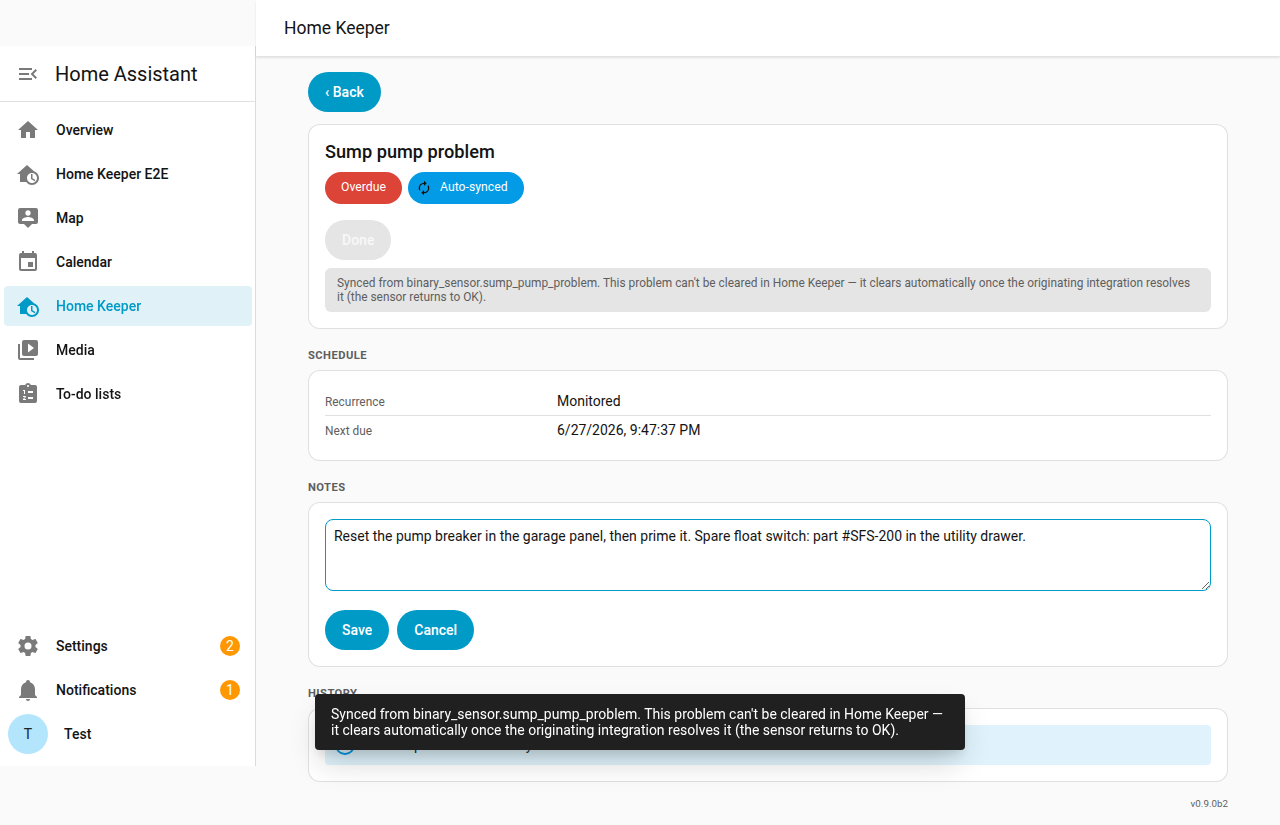
Task: Click the Recurrence label
Action: [x=355, y=402]
